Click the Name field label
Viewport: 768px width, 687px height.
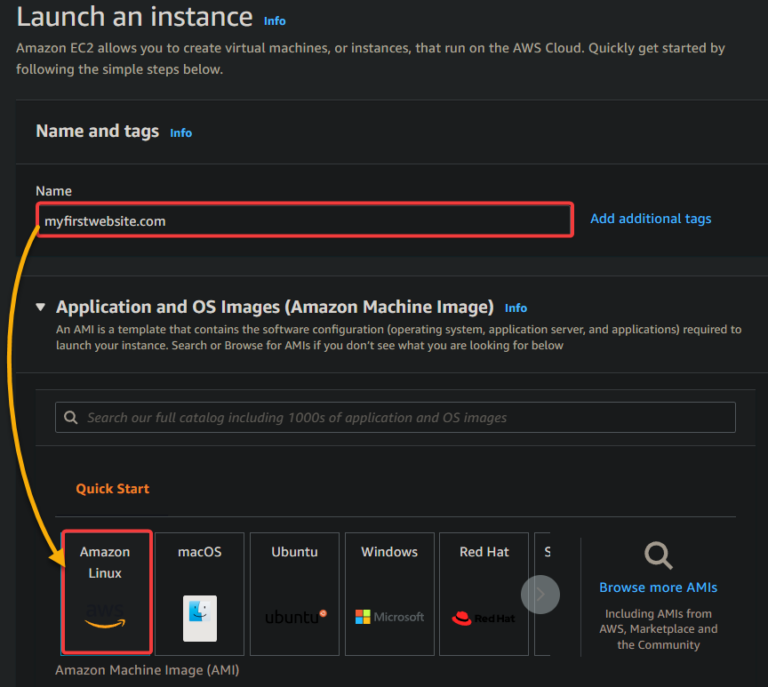(x=54, y=191)
